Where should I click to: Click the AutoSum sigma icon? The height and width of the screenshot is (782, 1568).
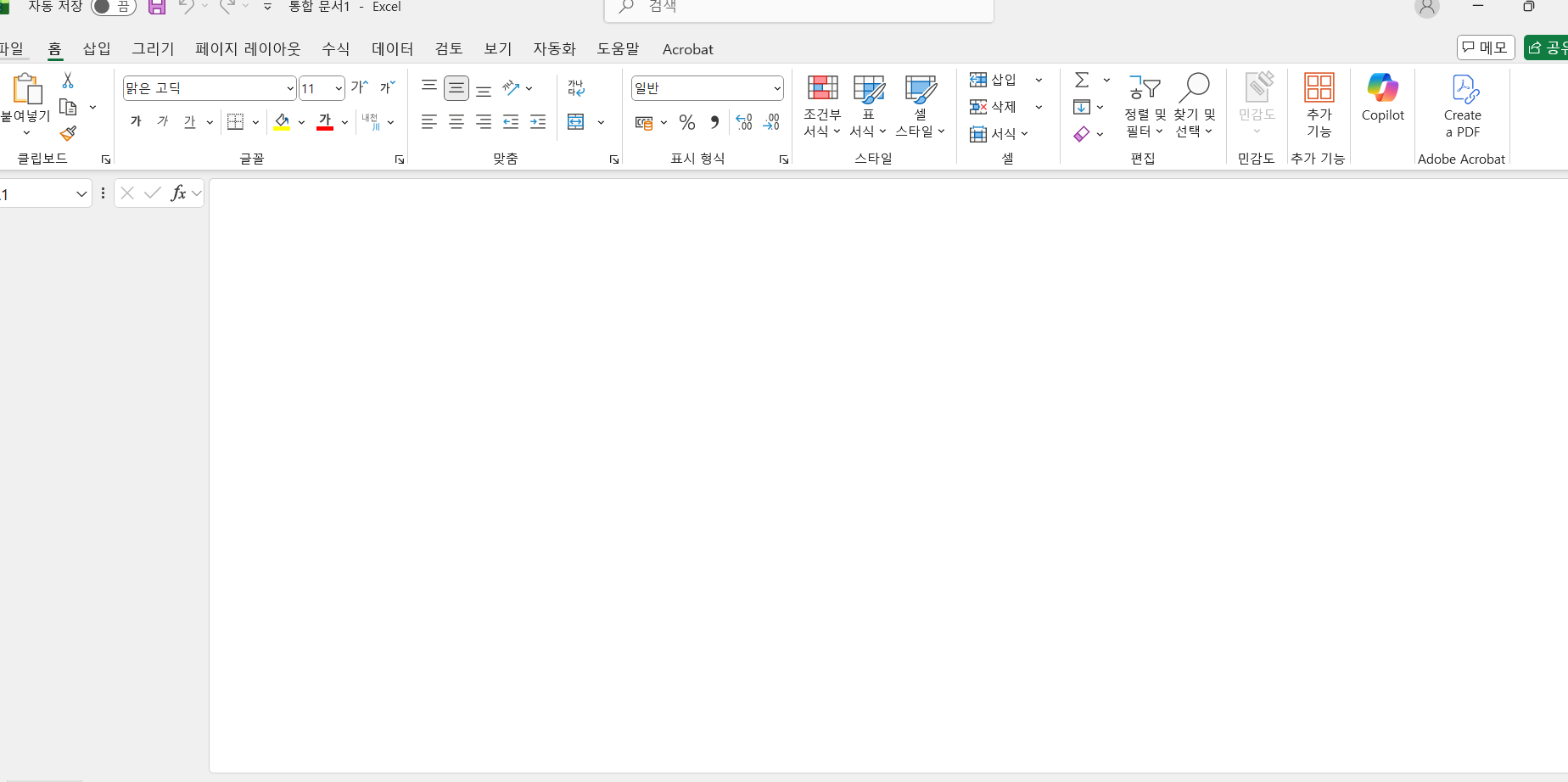pos(1082,80)
